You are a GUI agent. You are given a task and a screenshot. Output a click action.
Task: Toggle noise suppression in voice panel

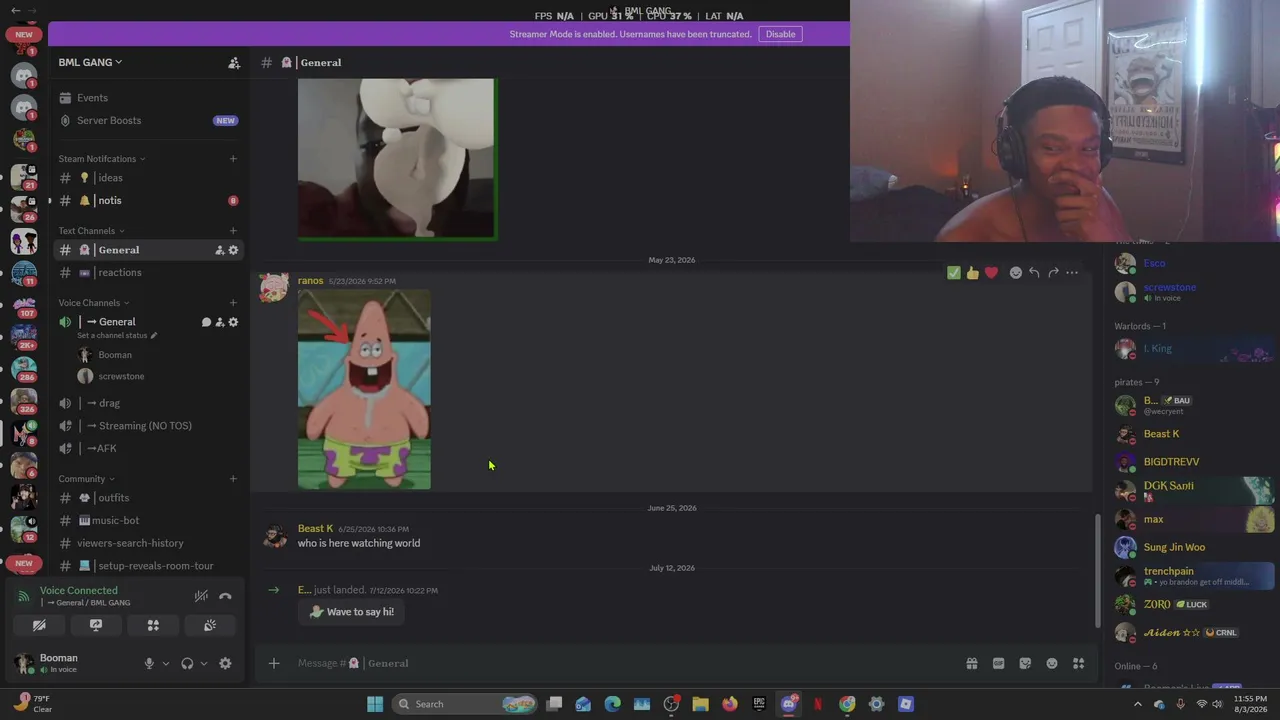pyautogui.click(x=201, y=596)
